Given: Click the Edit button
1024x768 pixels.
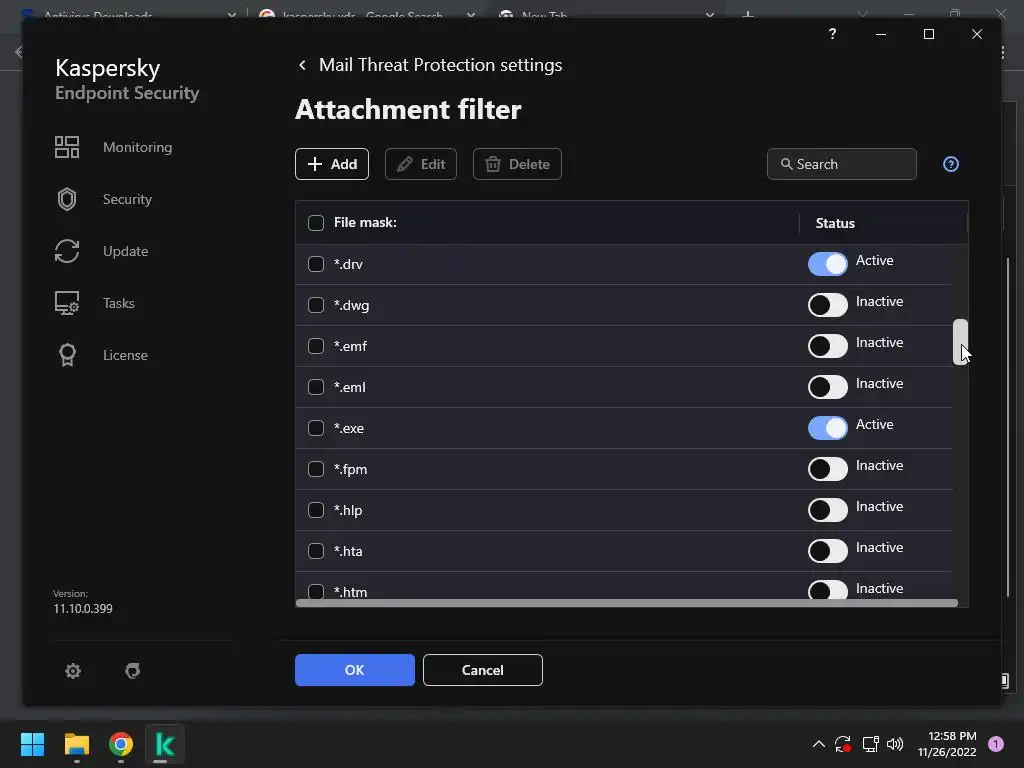Looking at the screenshot, I should [x=421, y=164].
